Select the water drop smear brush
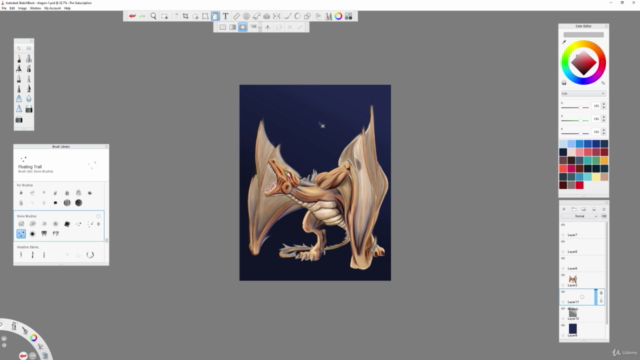The width and height of the screenshot is (640, 360). click(x=29, y=99)
